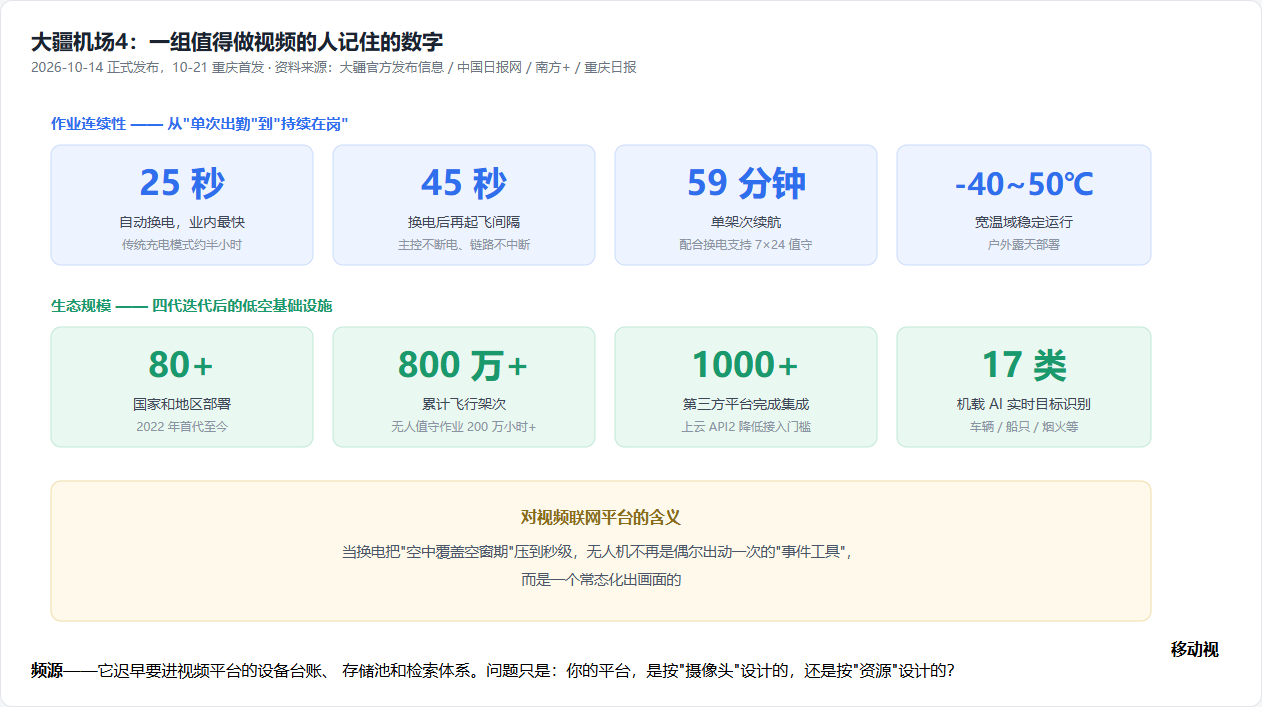Click the callout heading "对视频联网平台的含义"
1262x707 pixels.
tap(601, 517)
